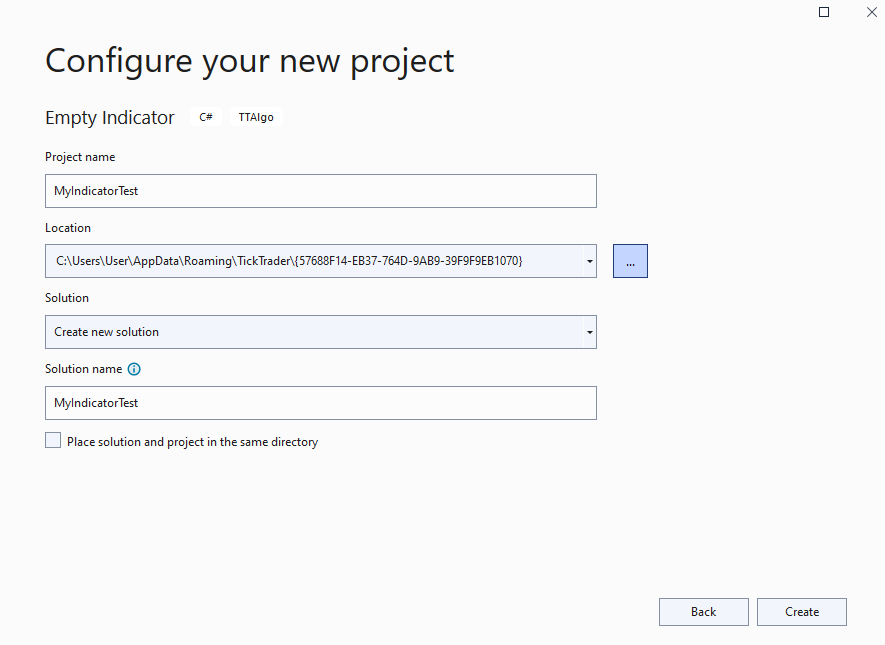This screenshot has height=645, width=885.
Task: Click the 'Configure your new project' heading
Action: click(x=249, y=61)
